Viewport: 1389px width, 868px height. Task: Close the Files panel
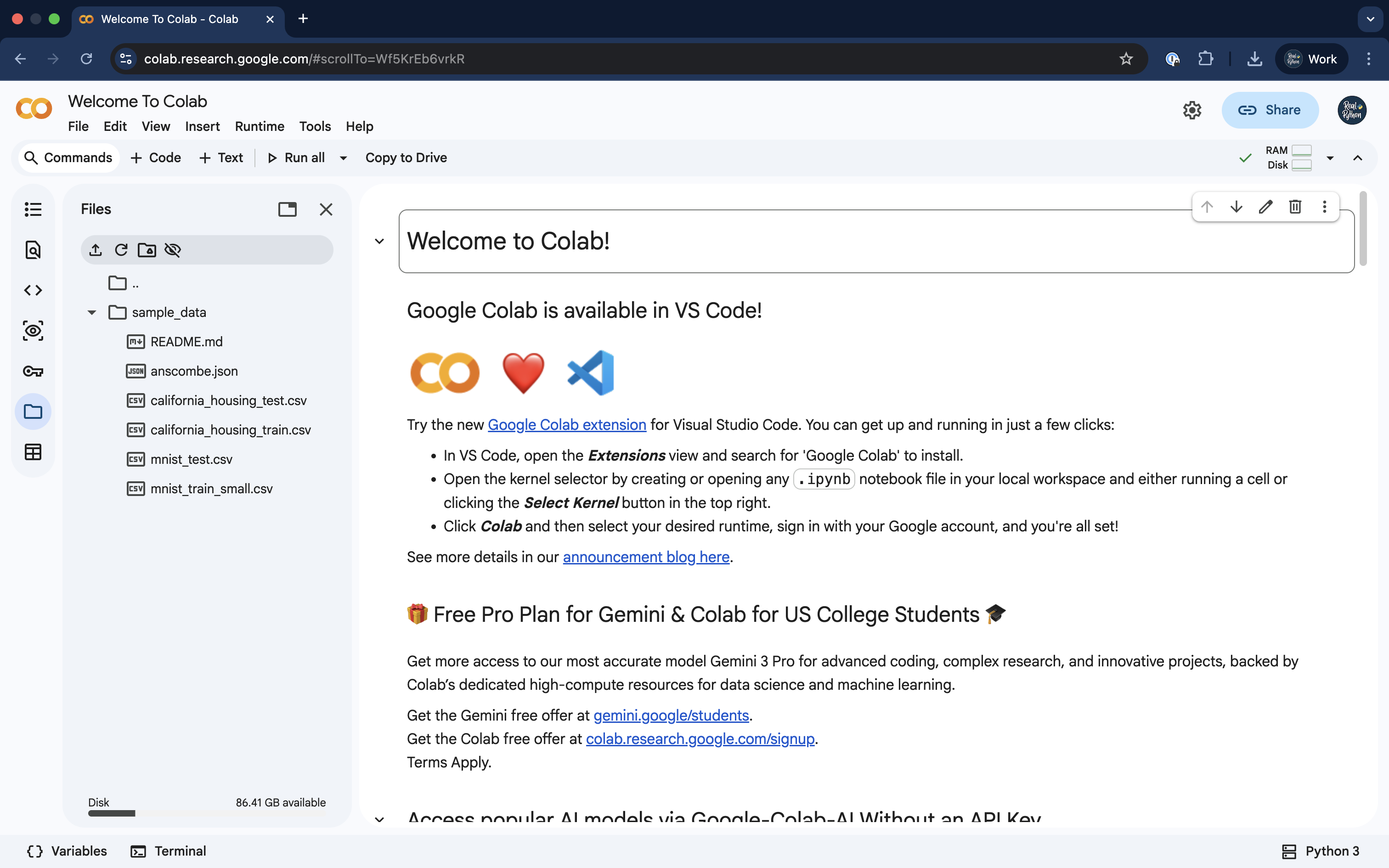coord(326,209)
